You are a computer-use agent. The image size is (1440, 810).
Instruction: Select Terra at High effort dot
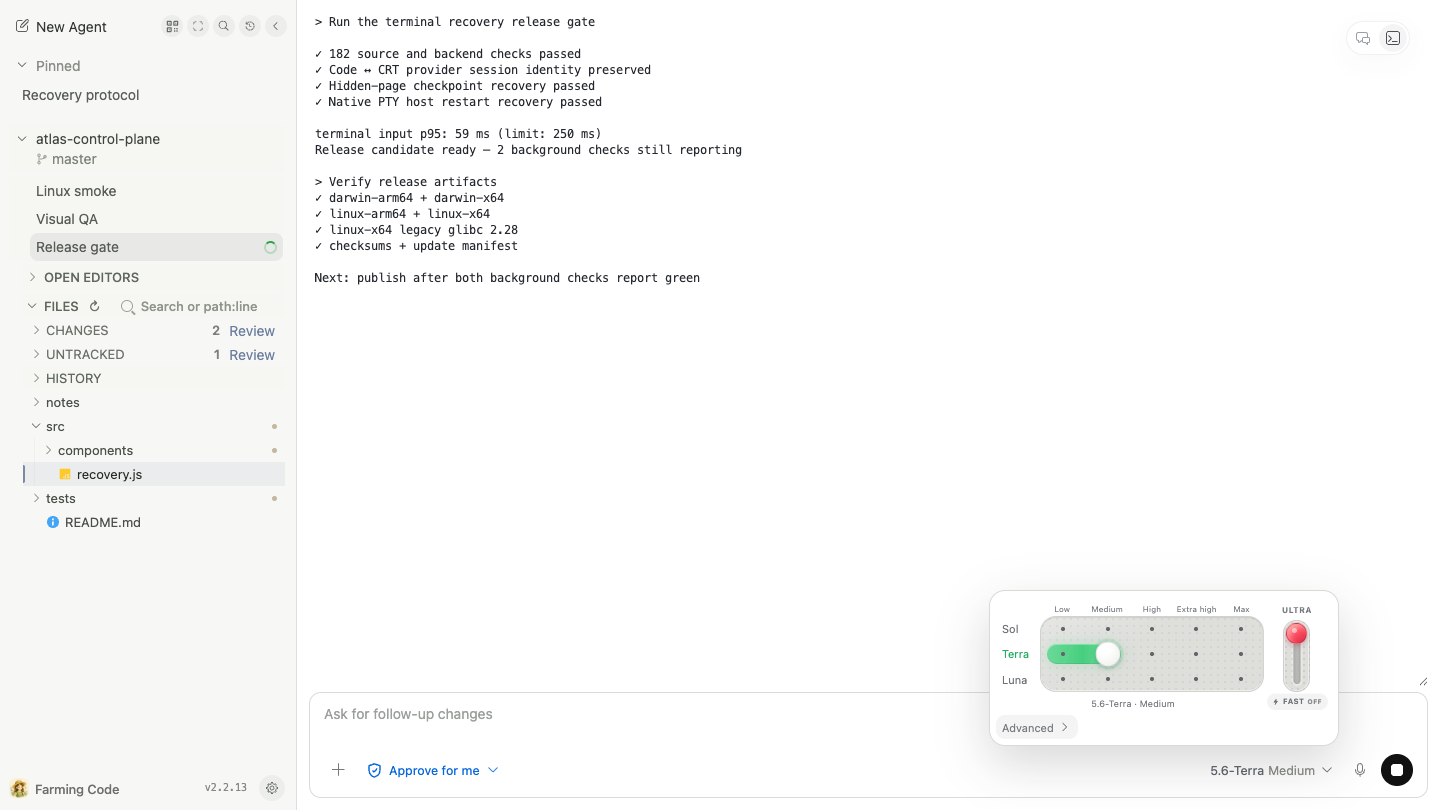point(1152,654)
